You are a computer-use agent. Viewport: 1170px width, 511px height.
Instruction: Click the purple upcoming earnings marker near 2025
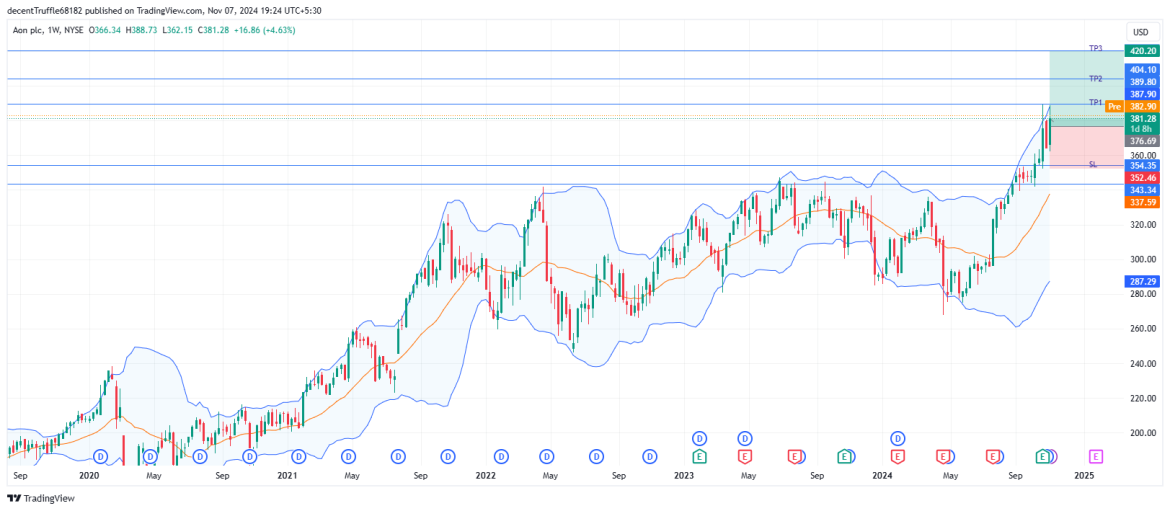1096,456
